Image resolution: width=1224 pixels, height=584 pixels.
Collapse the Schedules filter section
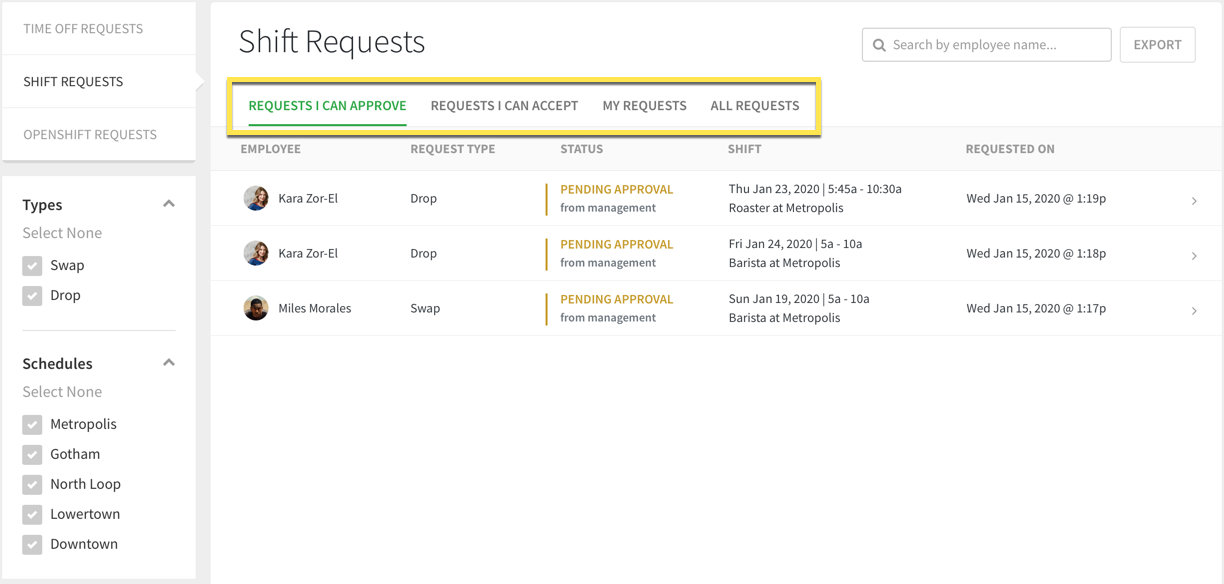click(x=169, y=362)
